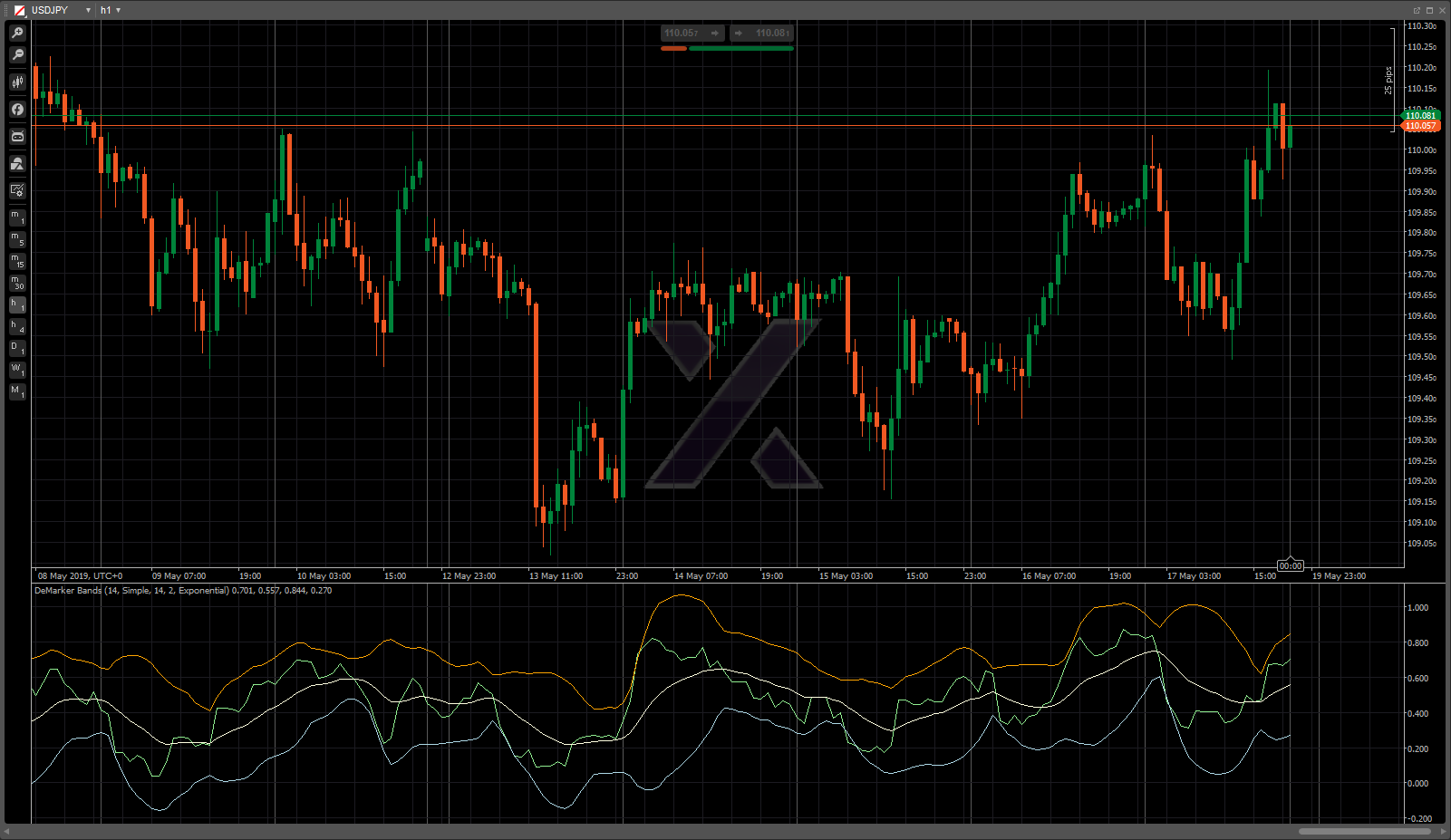Switch to the D1 daily timeframe
This screenshot has width=1451, height=840.
(x=17, y=349)
